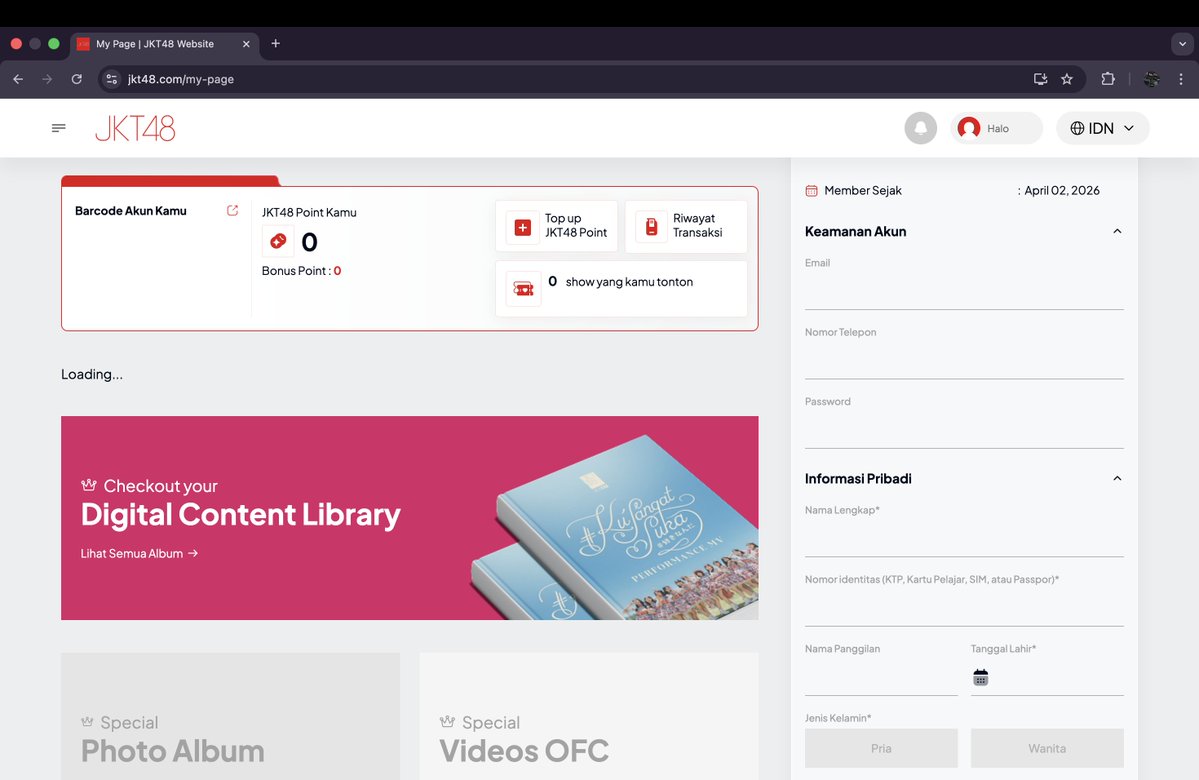
Task: Bookmark this page with star icon
Action: [1067, 79]
